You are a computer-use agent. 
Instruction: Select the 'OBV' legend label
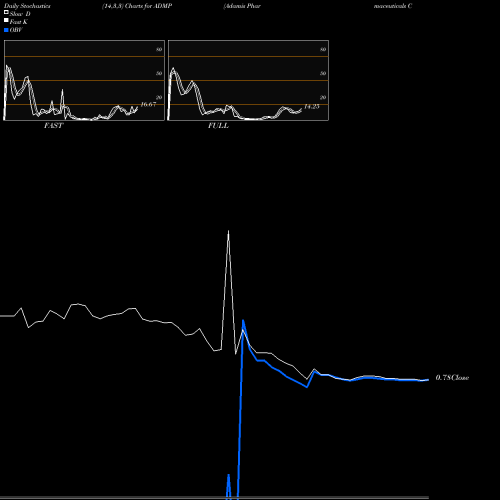coord(16,30)
